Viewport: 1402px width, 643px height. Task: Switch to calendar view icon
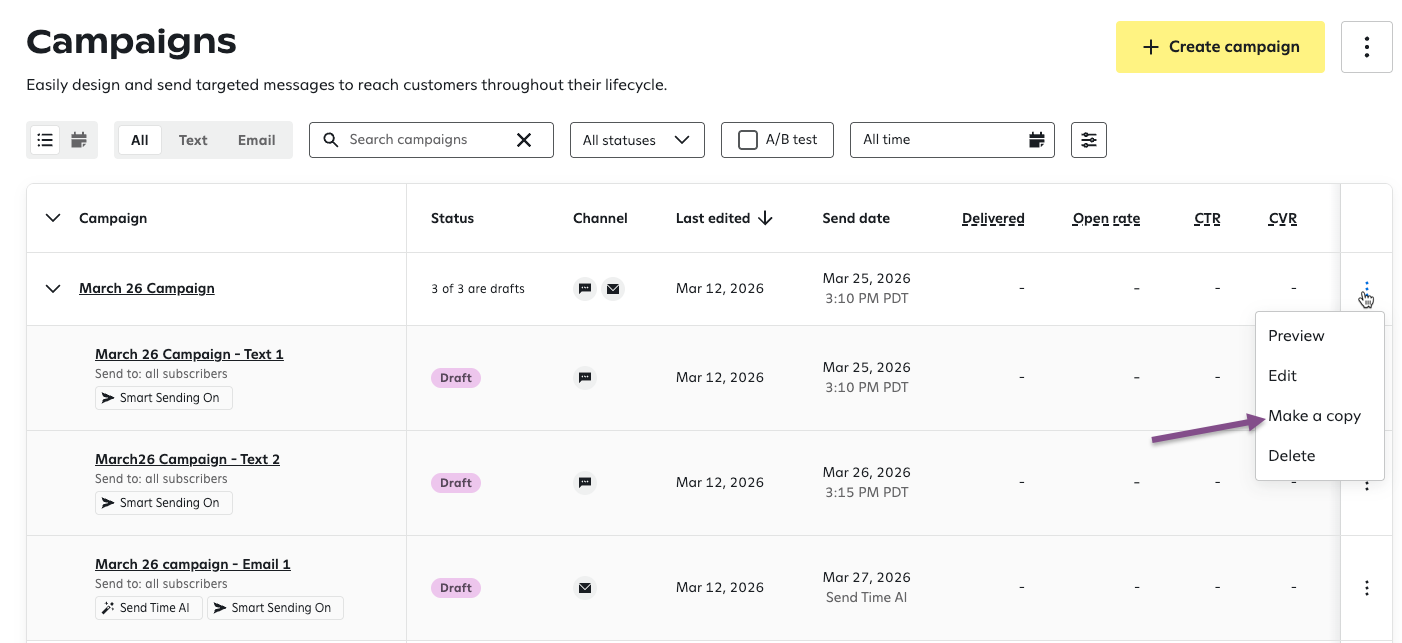(79, 140)
